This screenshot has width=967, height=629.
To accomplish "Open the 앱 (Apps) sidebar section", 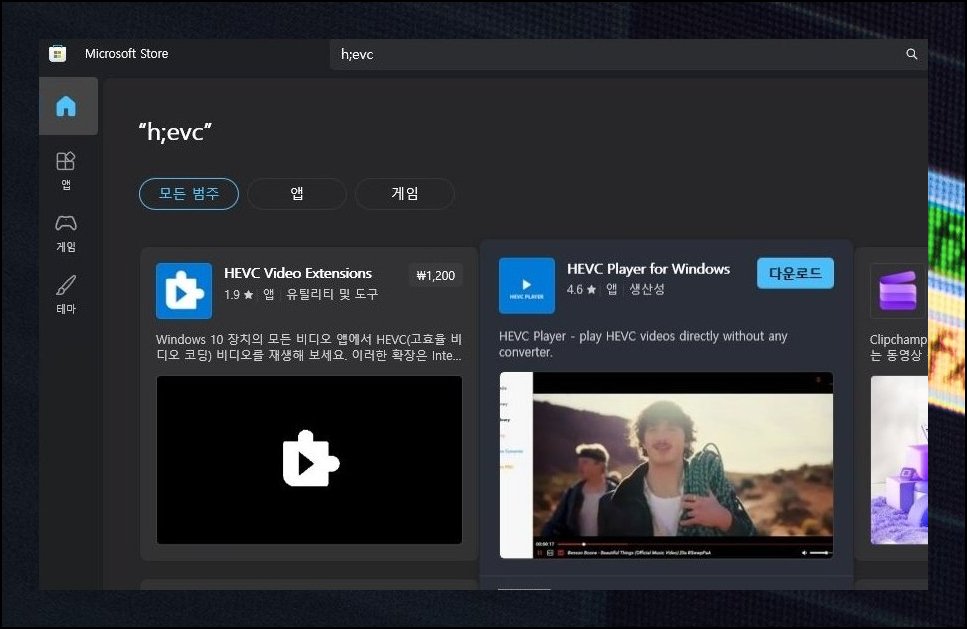I will tap(66, 171).
